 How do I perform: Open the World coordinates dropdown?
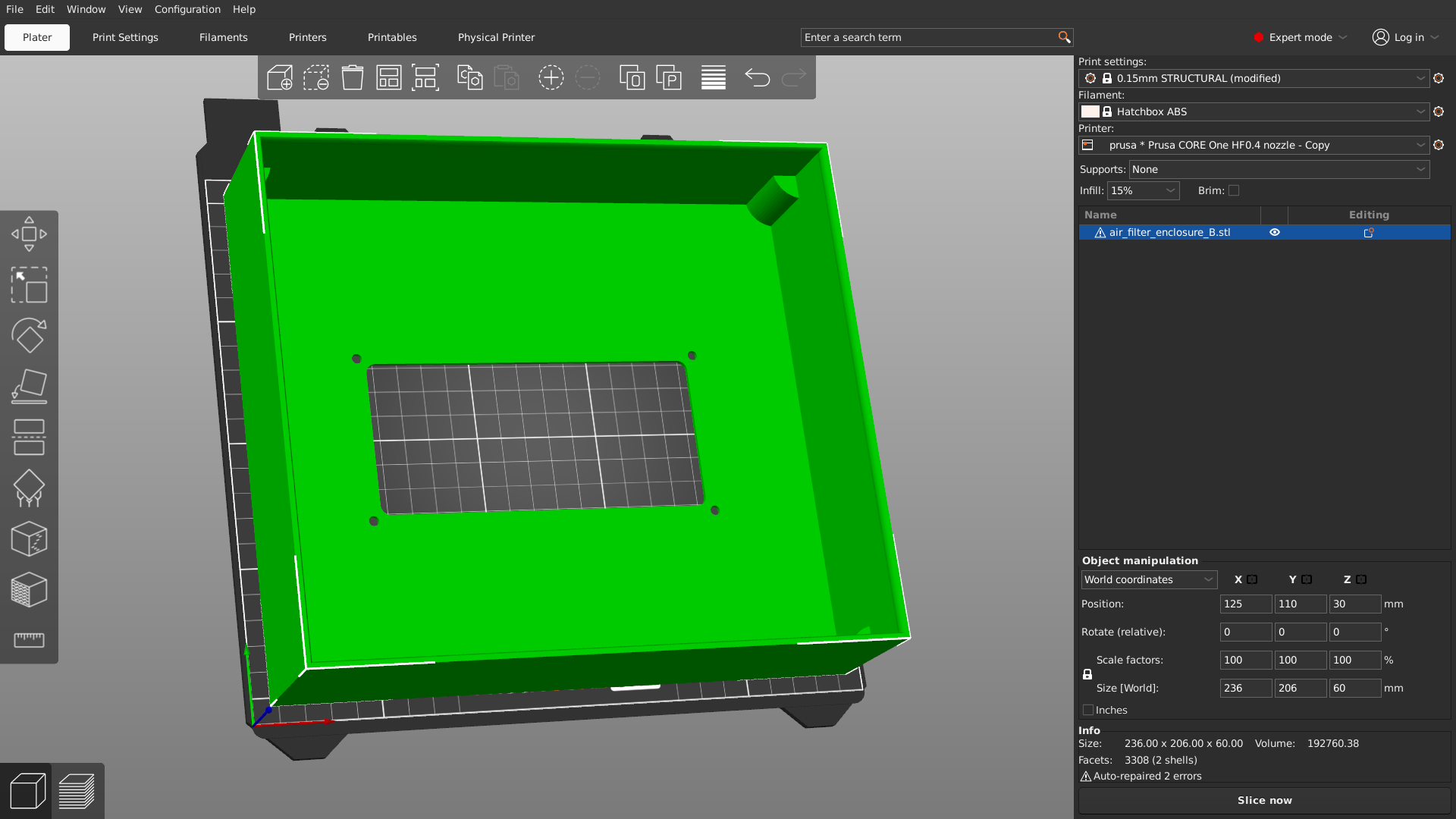1148,579
